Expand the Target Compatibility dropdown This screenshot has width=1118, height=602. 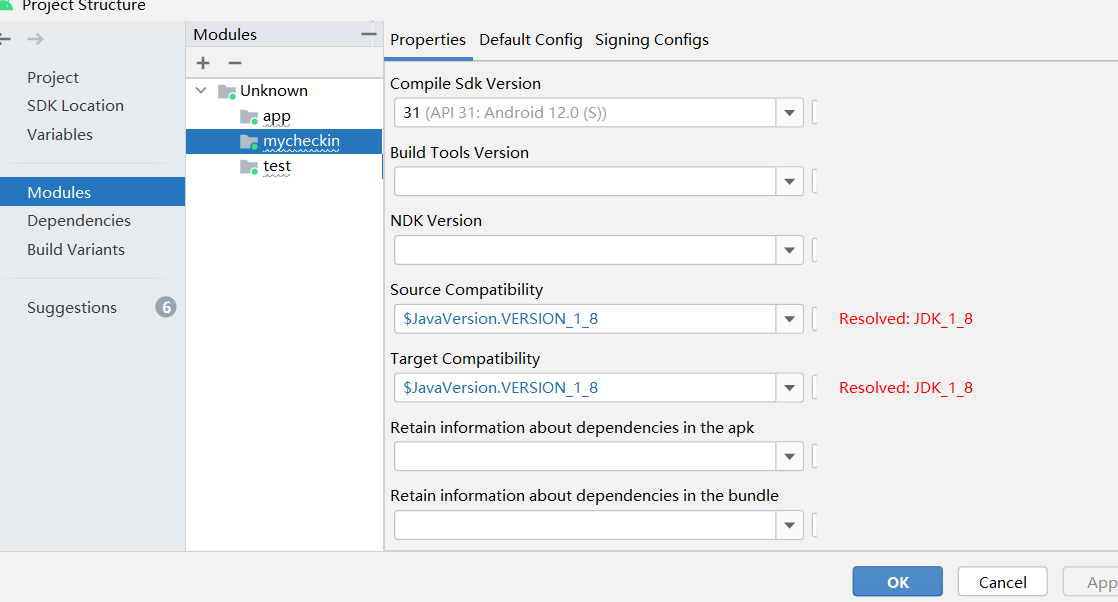tap(790, 388)
